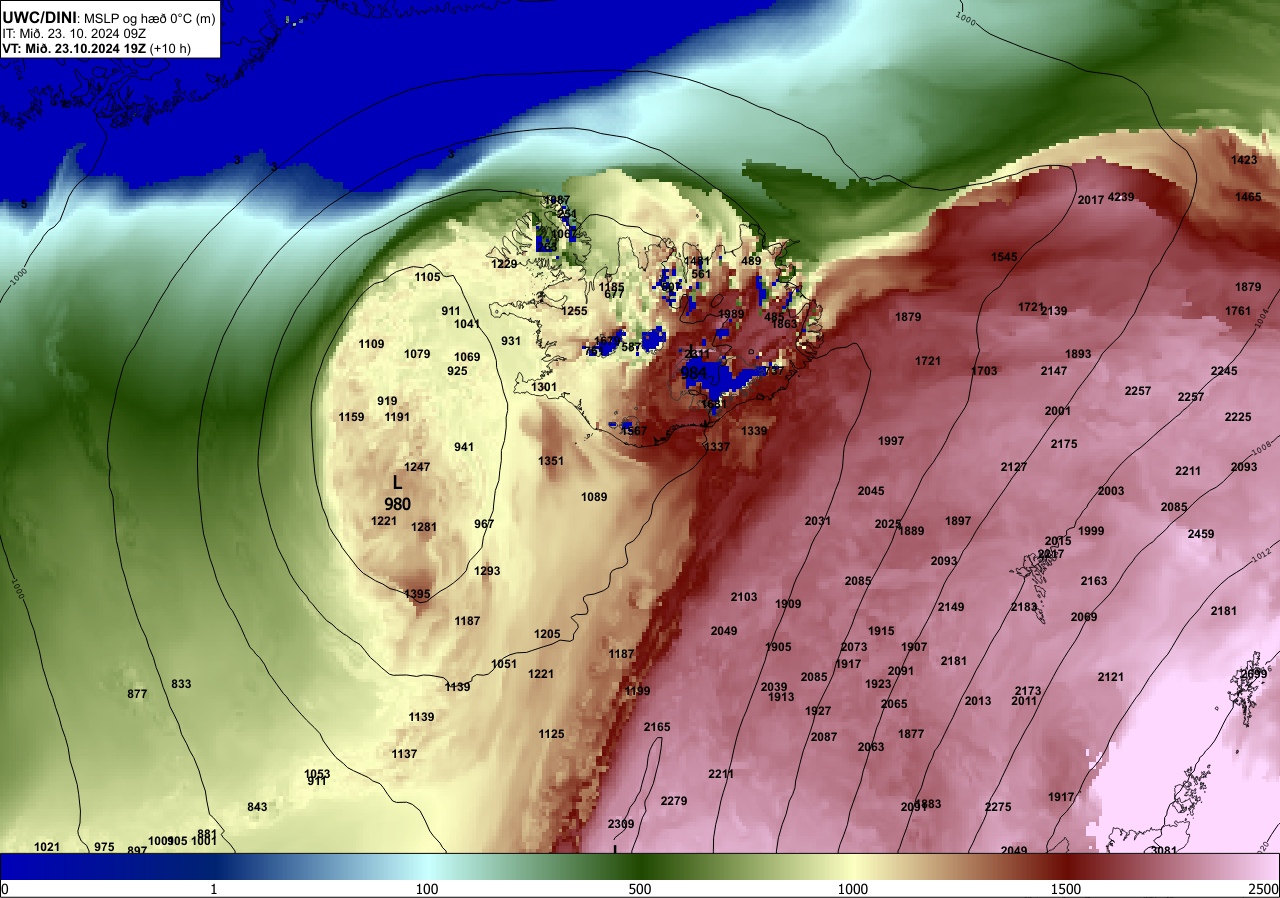The width and height of the screenshot is (1280, 898).
Task: Click the '500' tick on the color legend
Action: tap(640, 889)
